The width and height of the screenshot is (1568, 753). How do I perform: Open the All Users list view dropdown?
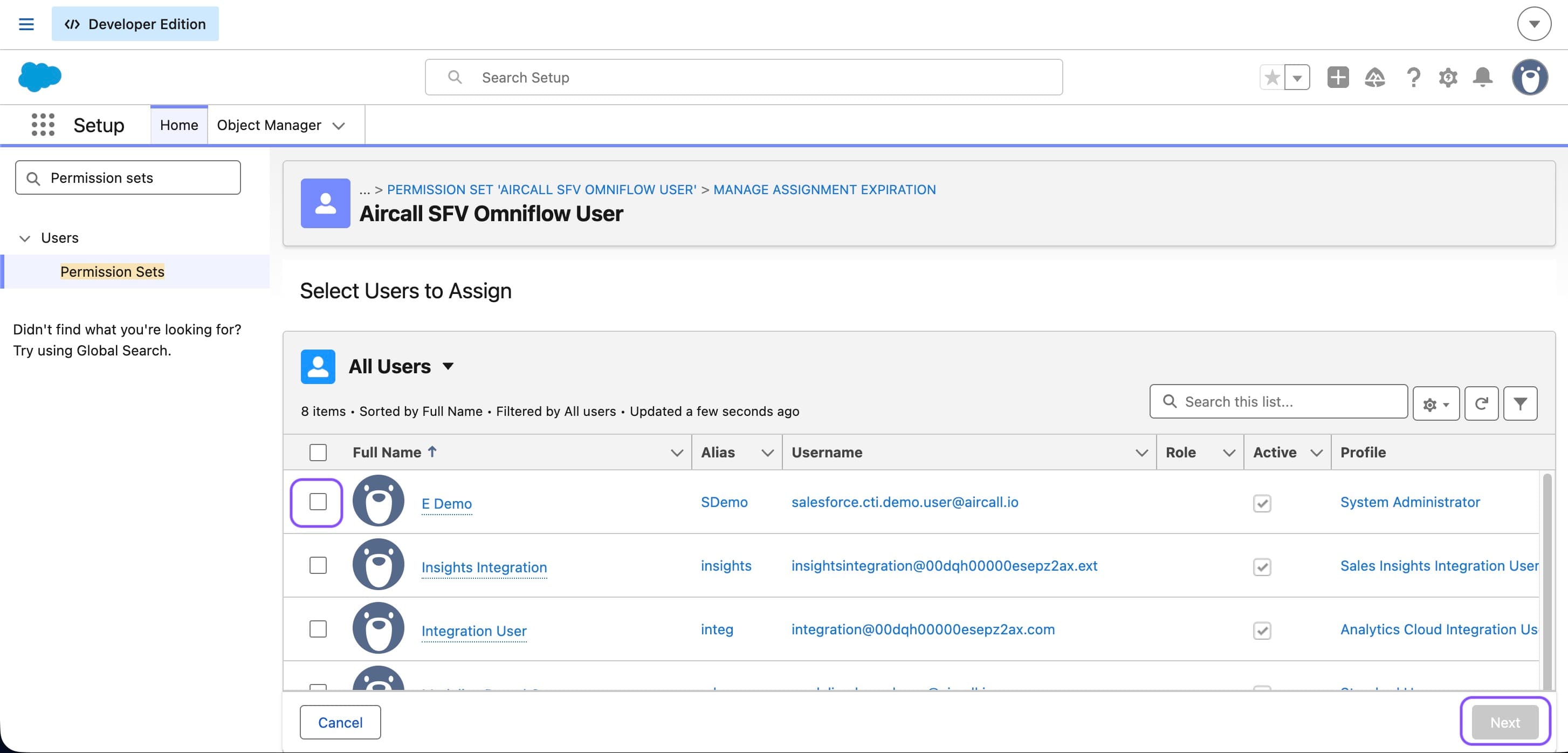click(x=448, y=366)
